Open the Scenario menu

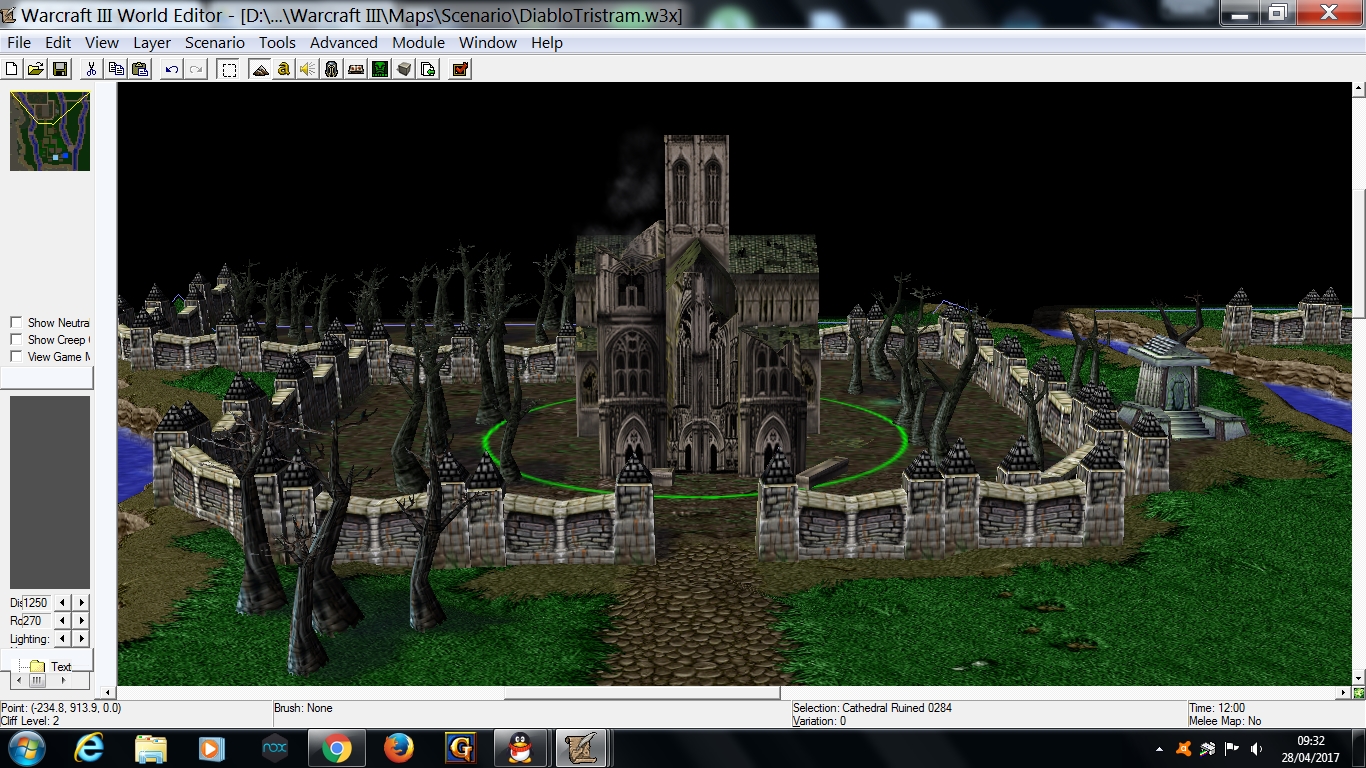click(x=215, y=42)
